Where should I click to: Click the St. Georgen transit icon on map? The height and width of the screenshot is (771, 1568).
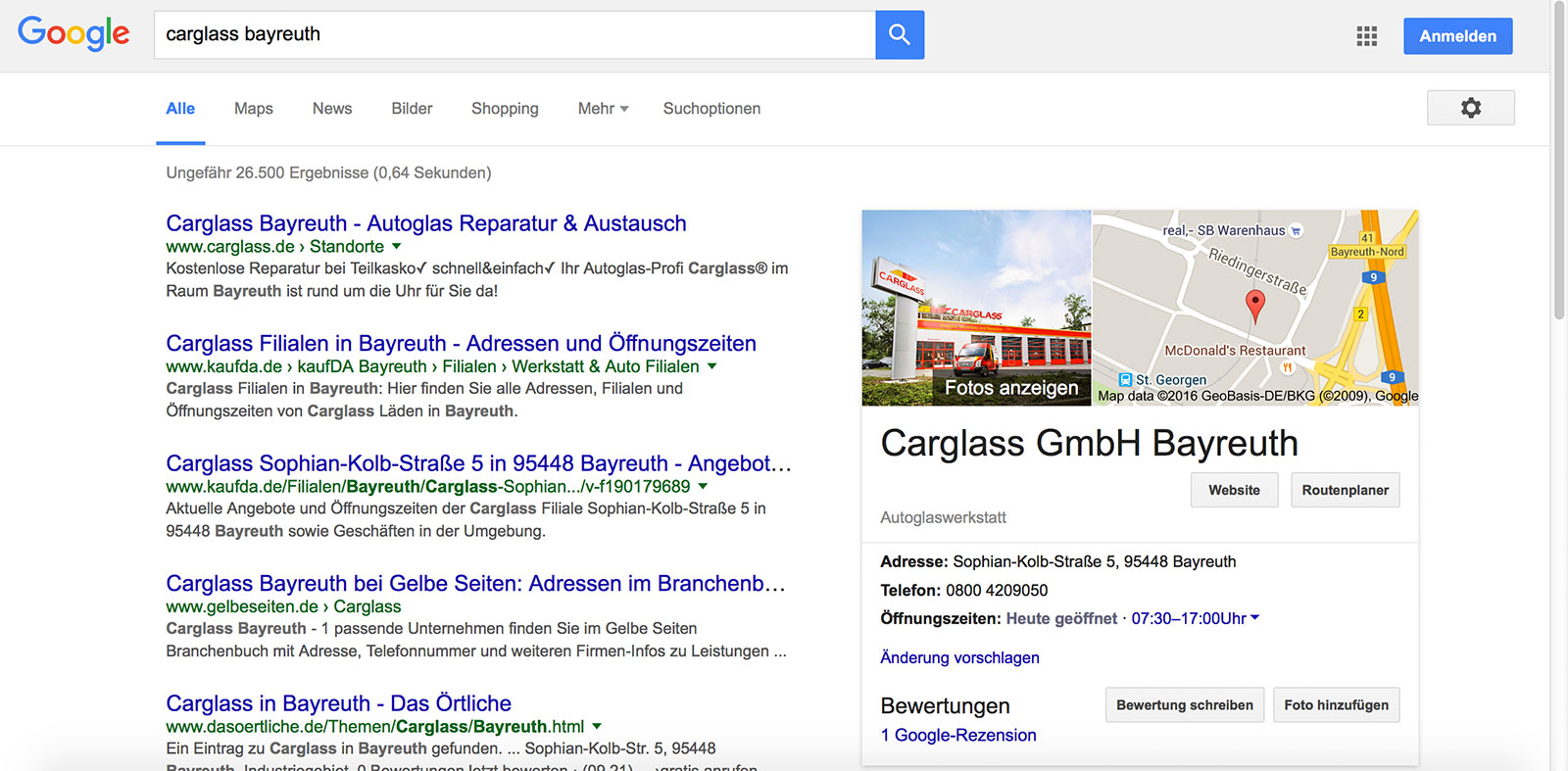click(1125, 379)
